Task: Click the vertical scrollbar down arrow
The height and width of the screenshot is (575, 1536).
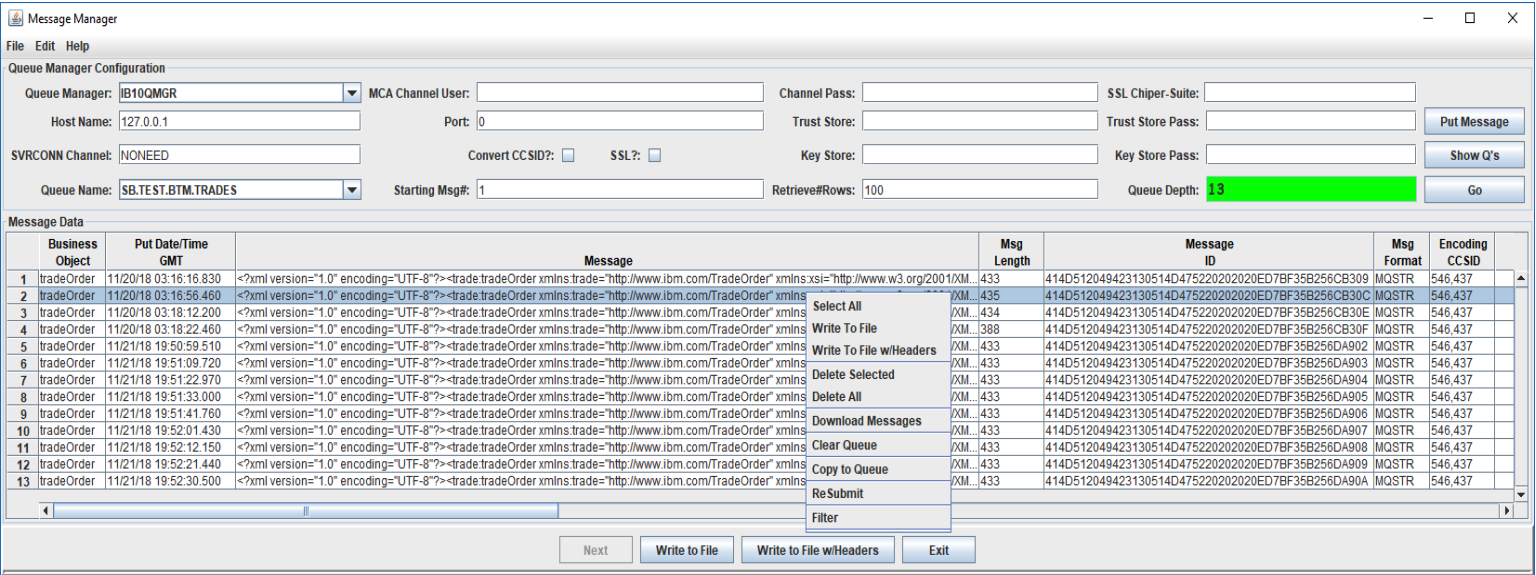Action: tap(1522, 494)
